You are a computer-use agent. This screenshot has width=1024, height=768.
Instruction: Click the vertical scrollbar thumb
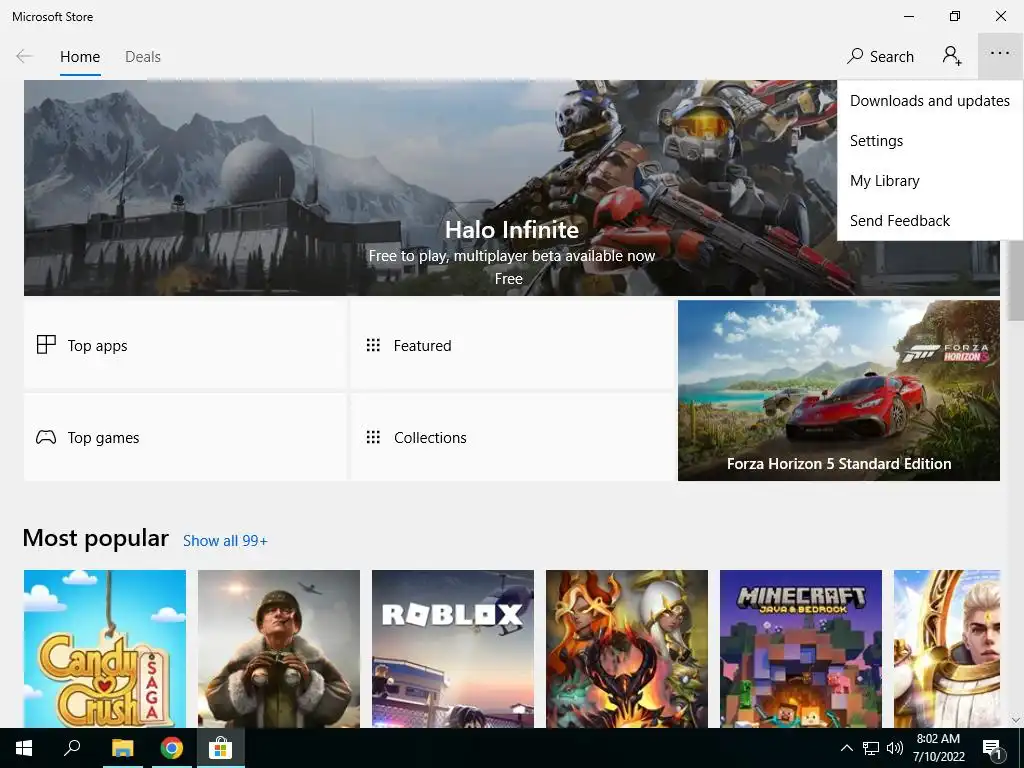coord(1016,280)
